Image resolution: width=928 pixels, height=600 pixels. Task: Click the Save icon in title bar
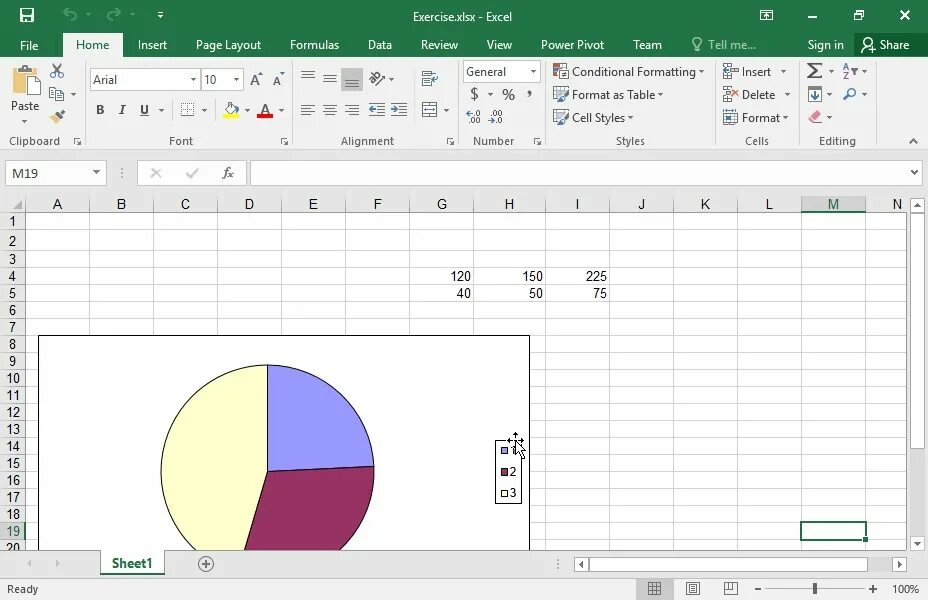tap(27, 15)
